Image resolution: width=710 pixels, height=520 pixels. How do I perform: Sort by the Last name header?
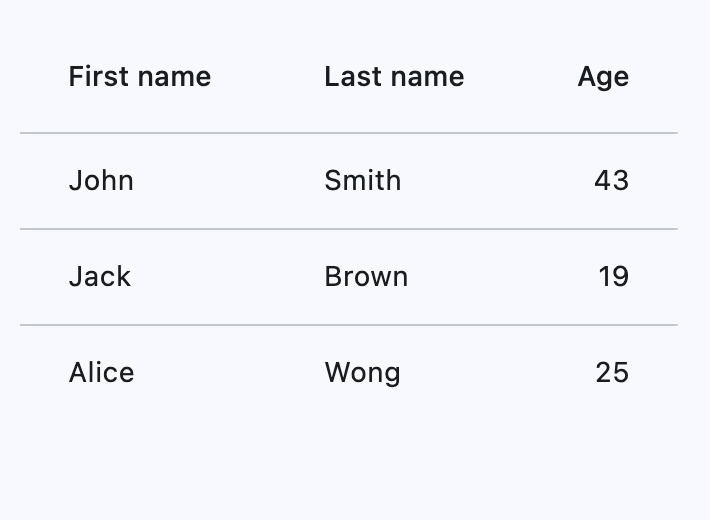click(394, 77)
